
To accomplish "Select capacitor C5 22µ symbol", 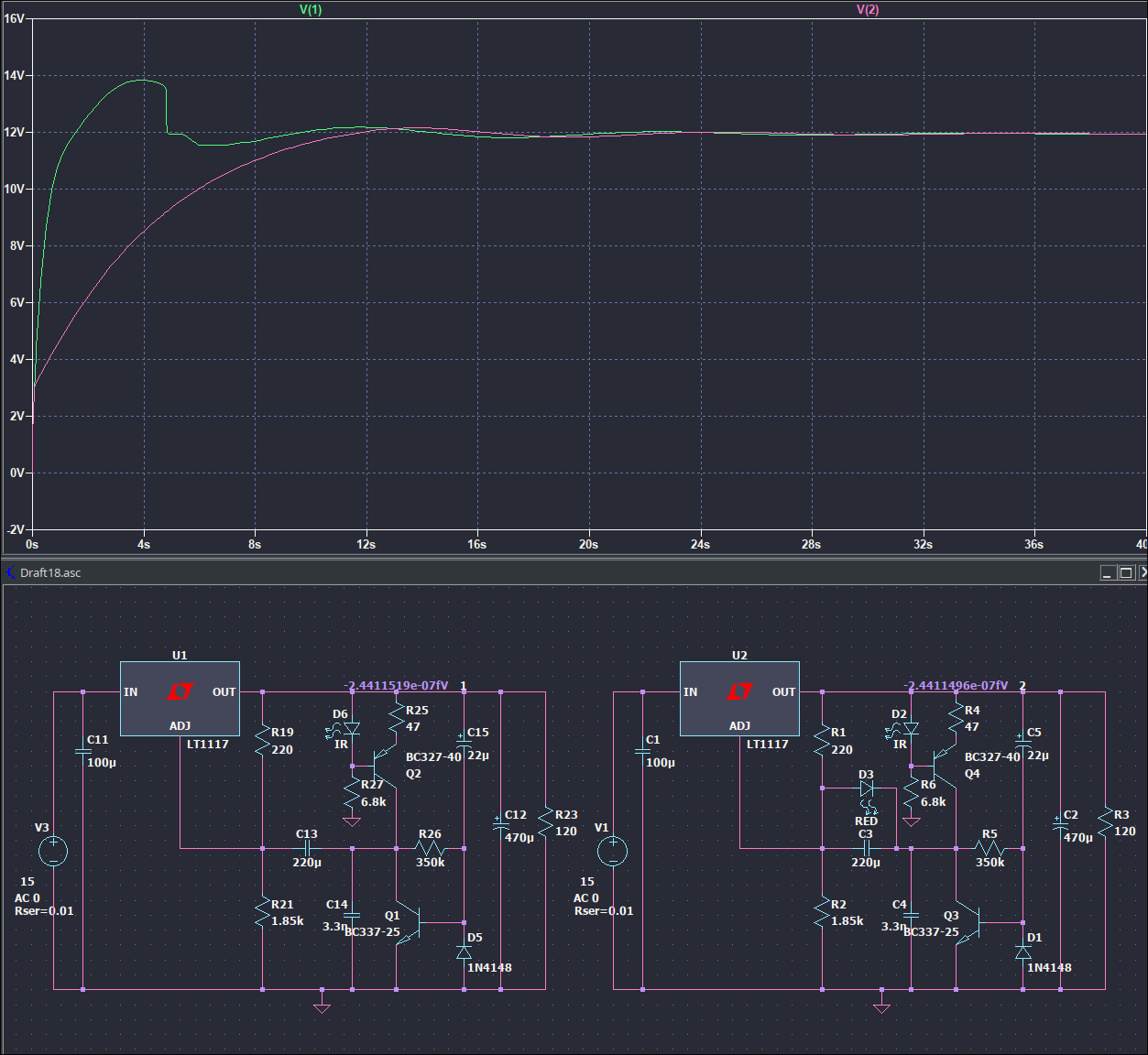I will 1023,743.
